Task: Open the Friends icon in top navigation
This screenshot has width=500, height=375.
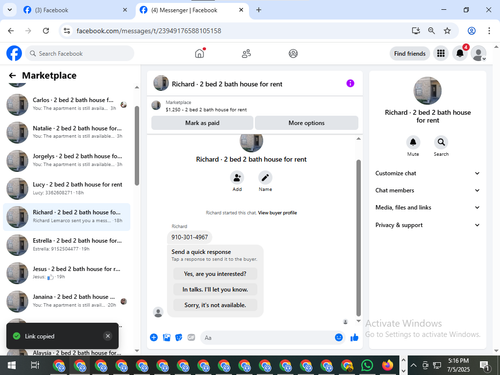Action: click(246, 53)
